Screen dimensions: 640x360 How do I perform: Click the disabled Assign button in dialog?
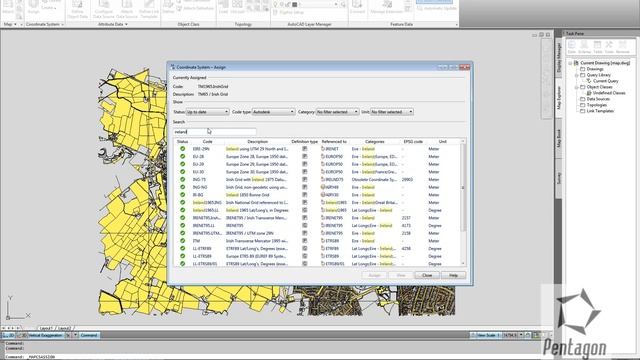(x=374, y=276)
